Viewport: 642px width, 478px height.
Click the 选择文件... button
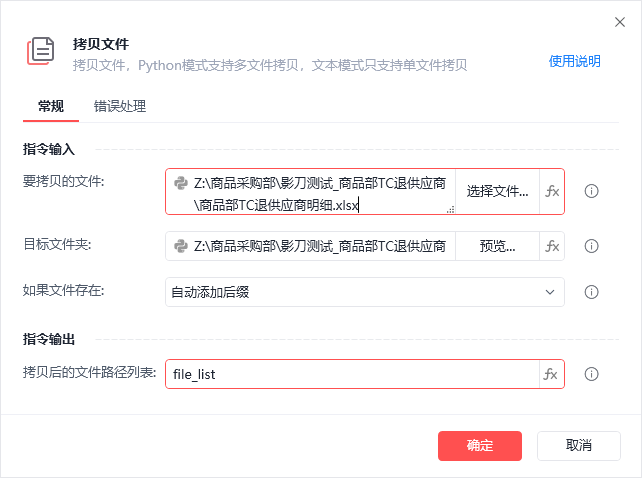click(x=497, y=191)
